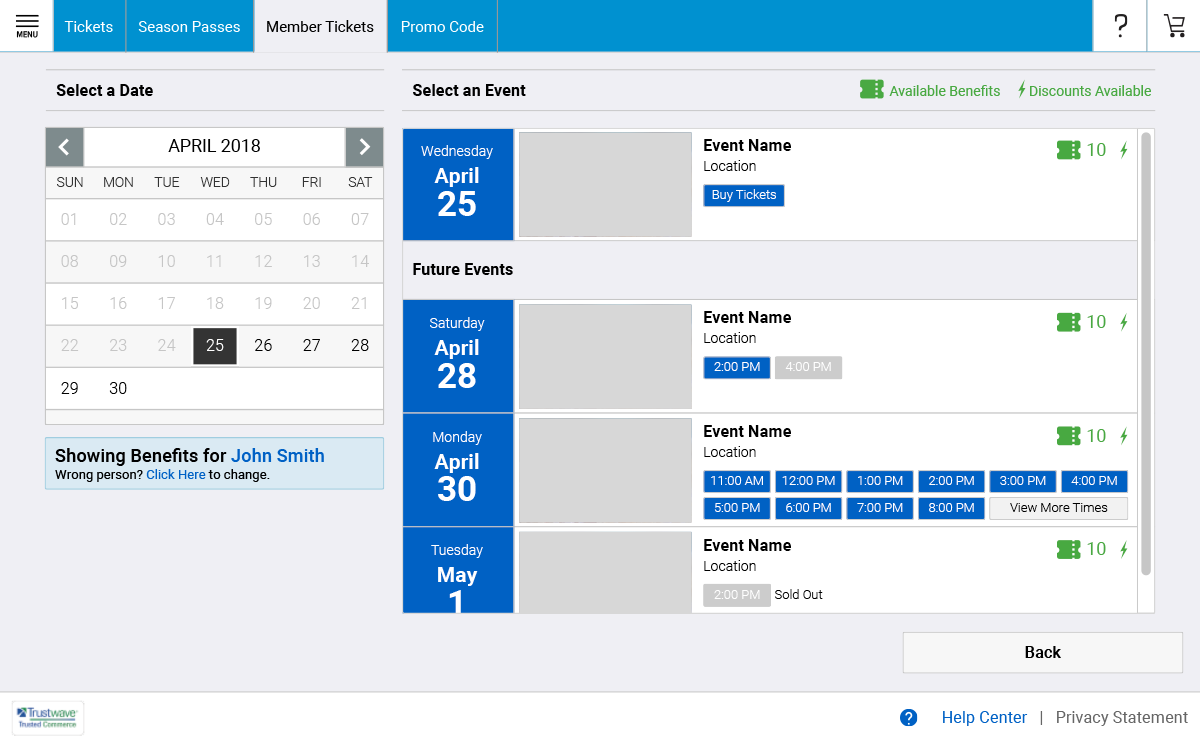Advance calendar to next month
This screenshot has width=1200, height=744.
(x=364, y=147)
